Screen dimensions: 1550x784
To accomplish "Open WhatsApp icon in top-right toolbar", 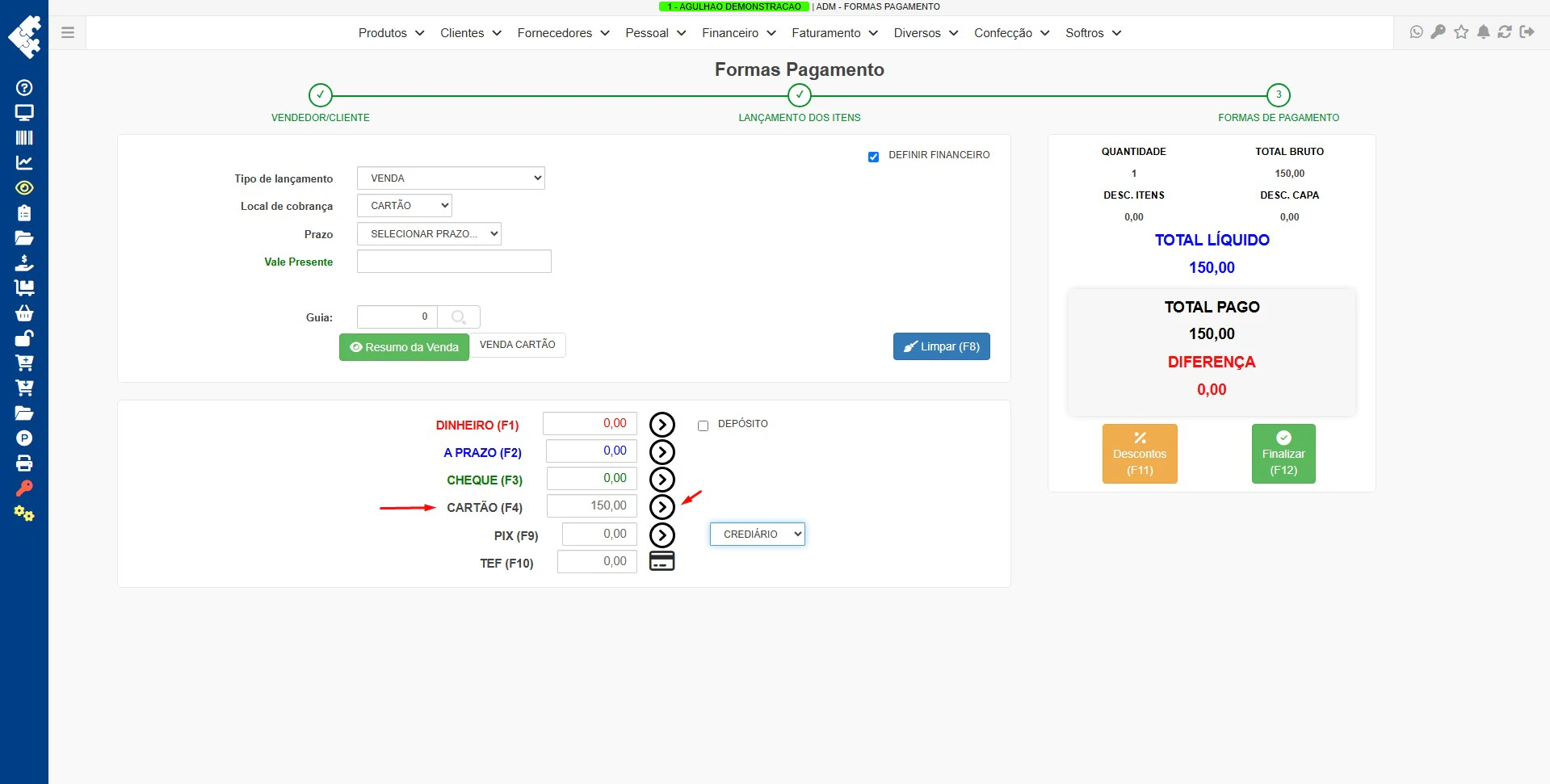I will (x=1416, y=32).
